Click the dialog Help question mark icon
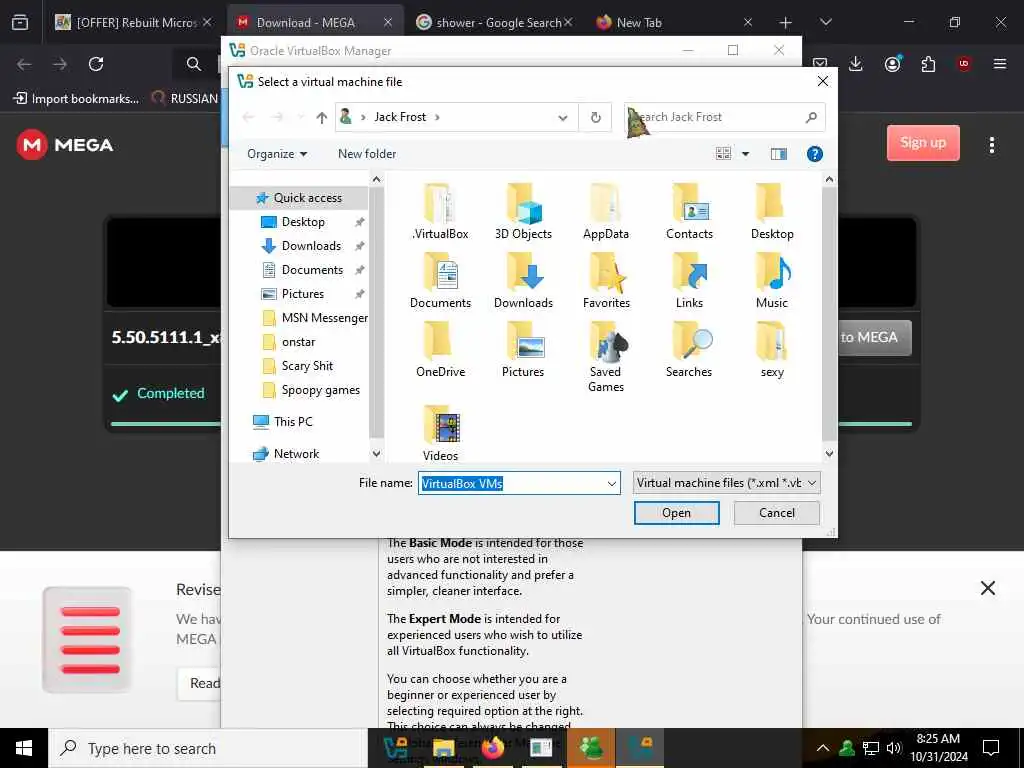The width and height of the screenshot is (1024, 768). [814, 154]
